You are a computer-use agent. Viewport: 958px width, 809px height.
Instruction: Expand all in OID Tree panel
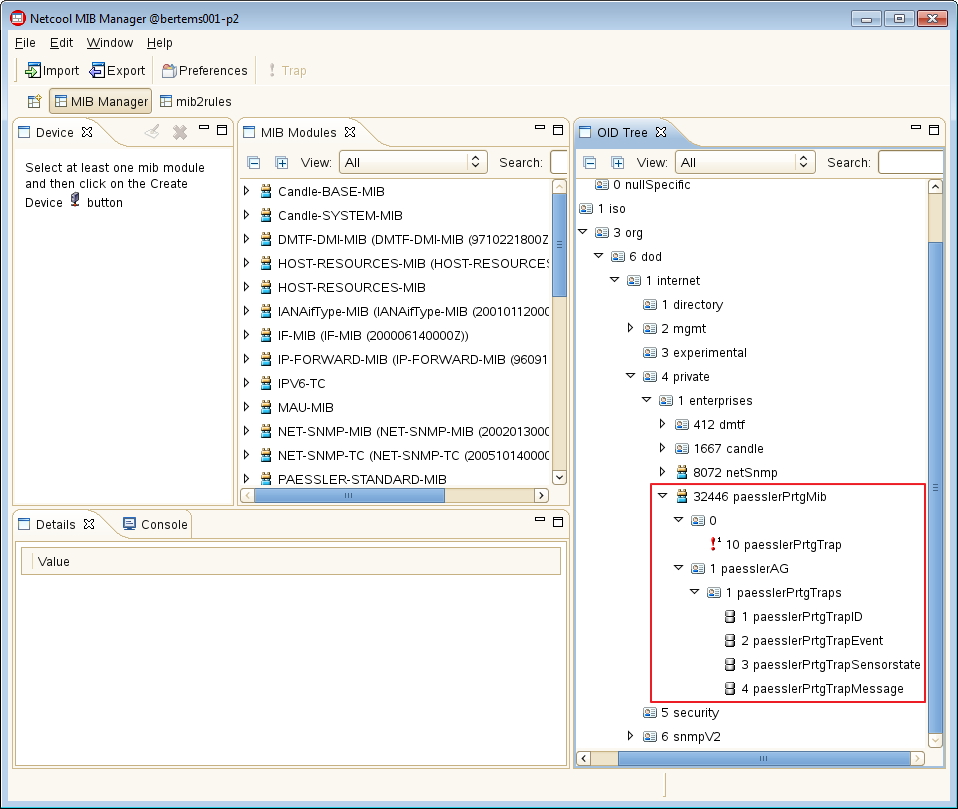(x=618, y=163)
